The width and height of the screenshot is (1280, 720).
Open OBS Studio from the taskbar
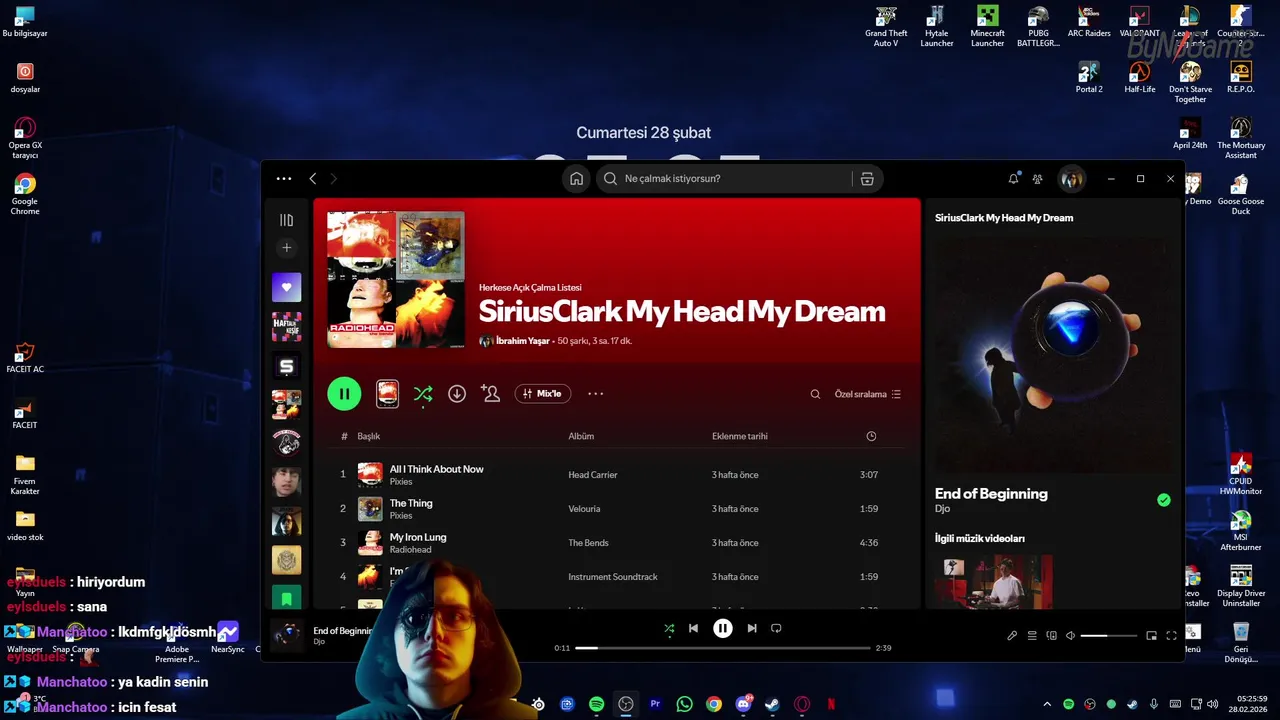pyautogui.click(x=626, y=704)
